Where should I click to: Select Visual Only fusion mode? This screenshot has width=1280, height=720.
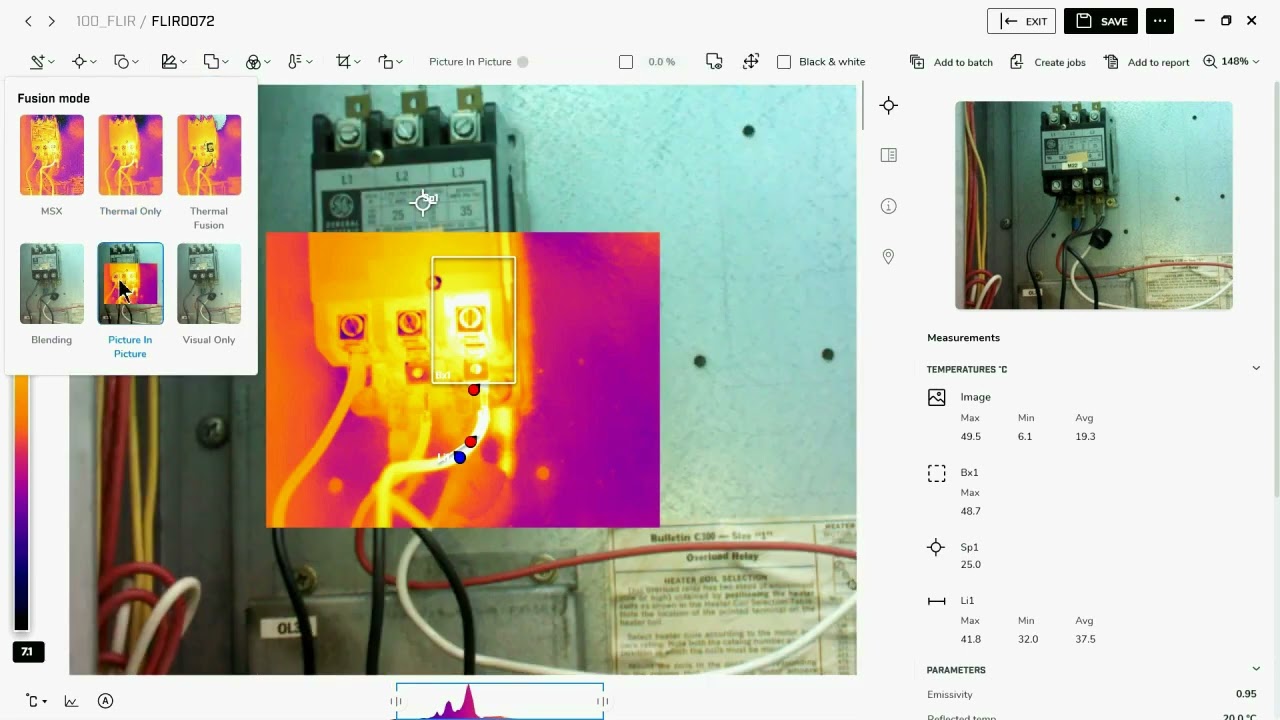pos(209,284)
